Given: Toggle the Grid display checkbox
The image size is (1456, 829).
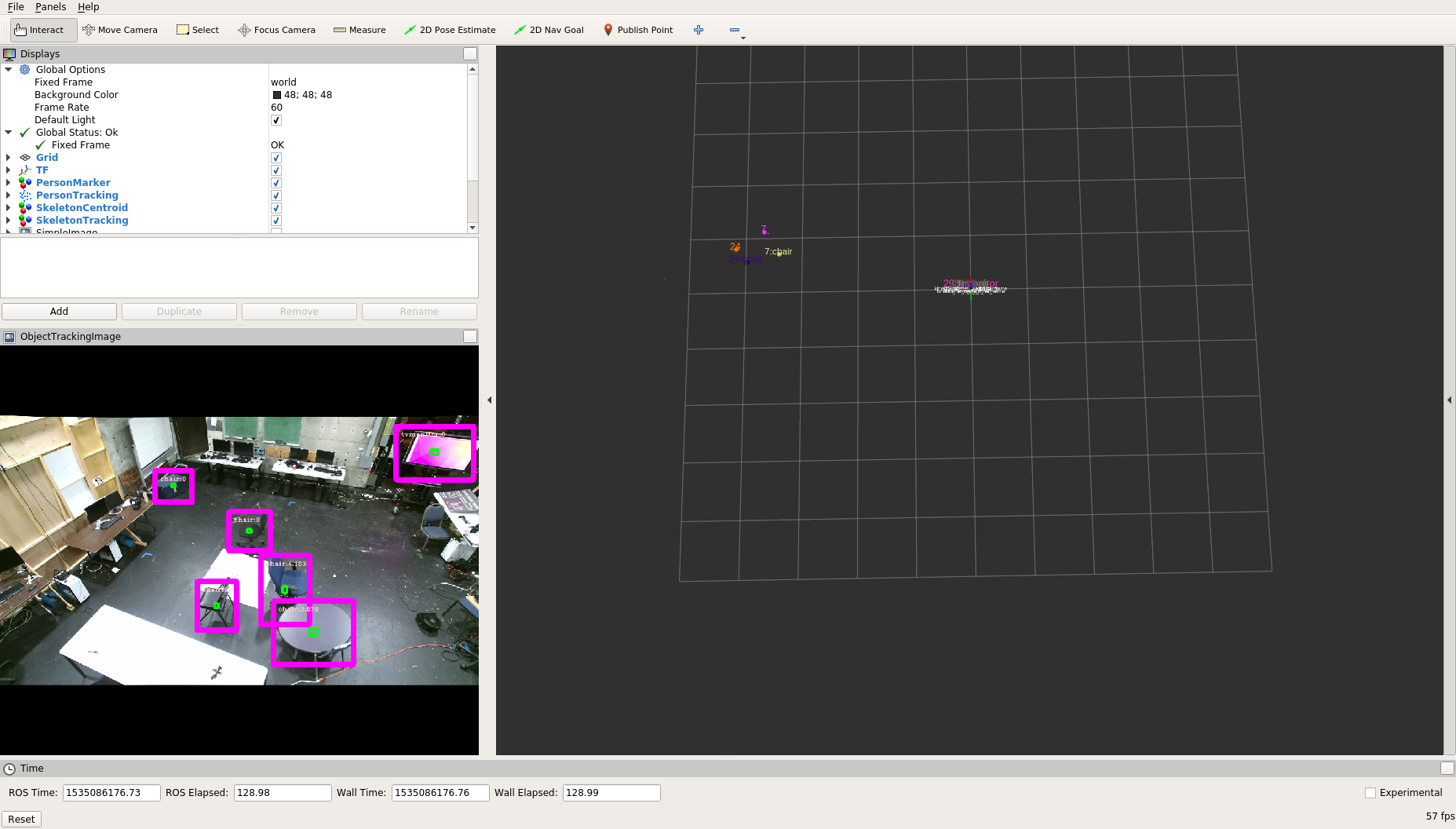Looking at the screenshot, I should pyautogui.click(x=276, y=158).
